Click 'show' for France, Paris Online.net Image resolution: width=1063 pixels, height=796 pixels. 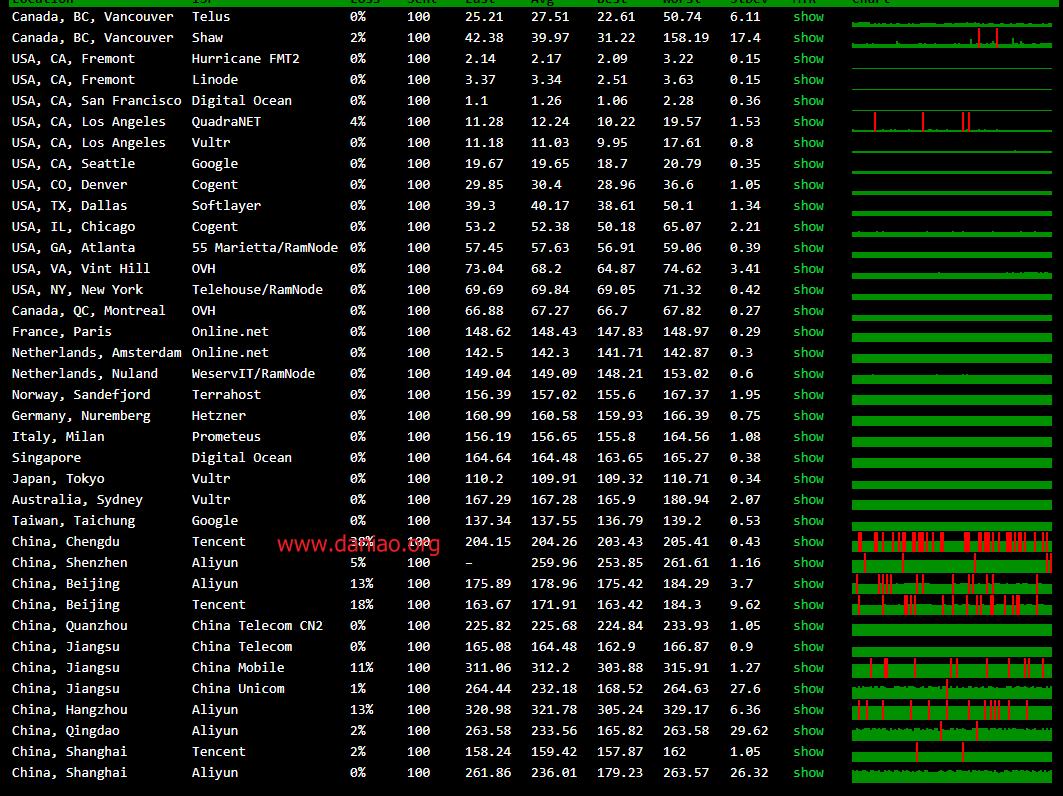point(808,332)
